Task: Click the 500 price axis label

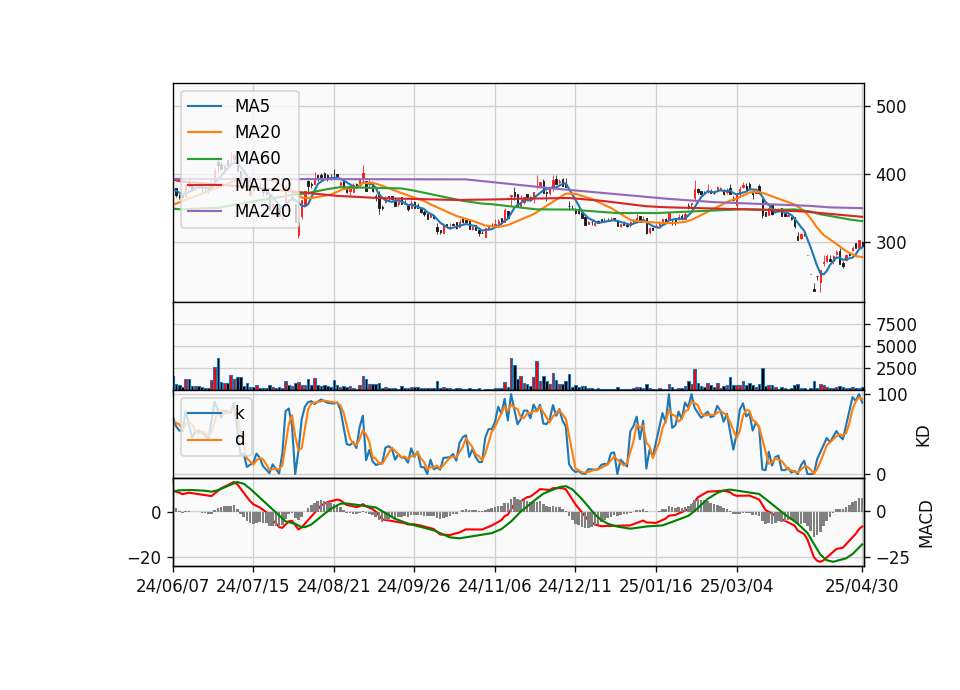Action: (891, 107)
